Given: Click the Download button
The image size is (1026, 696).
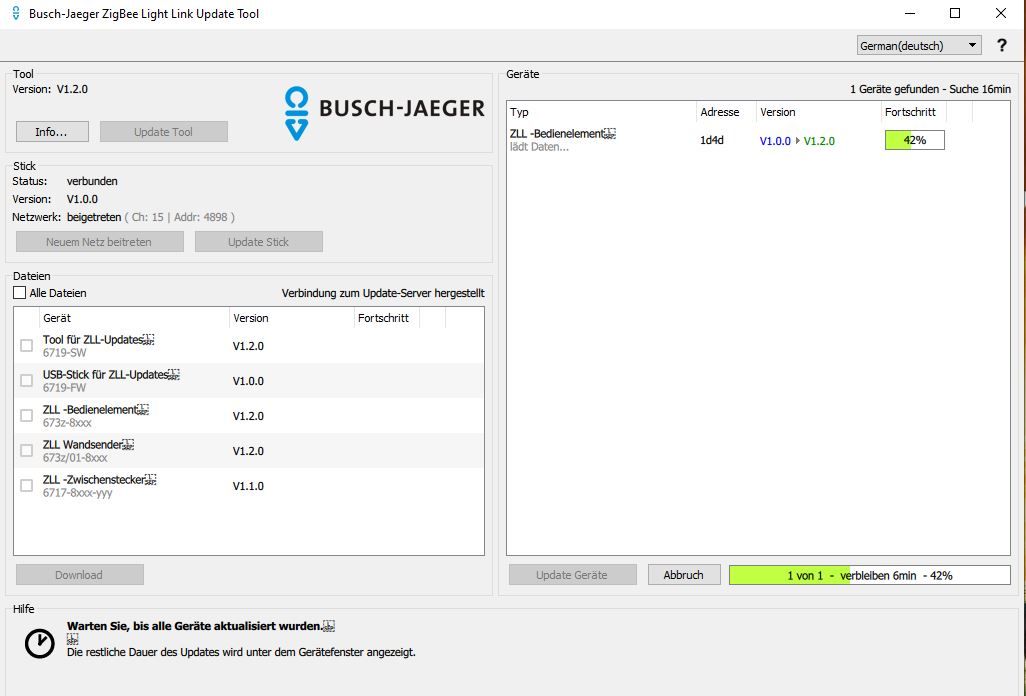Looking at the screenshot, I should [x=79, y=574].
